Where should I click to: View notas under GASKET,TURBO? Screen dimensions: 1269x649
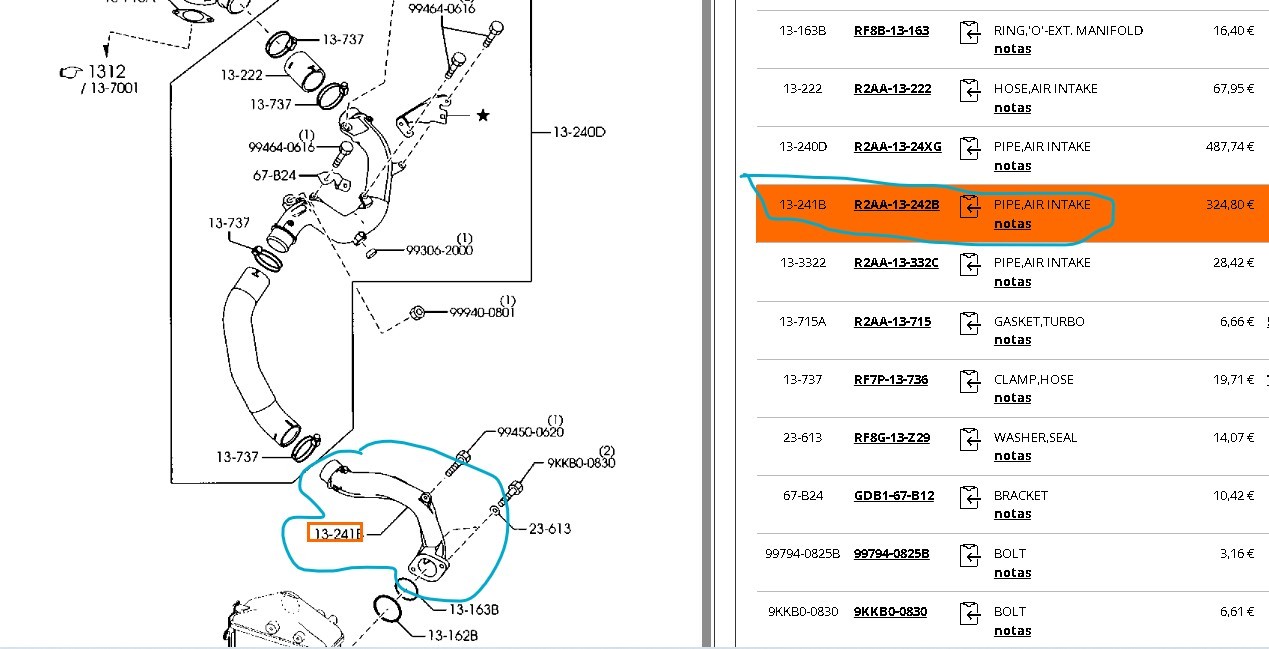point(1012,340)
